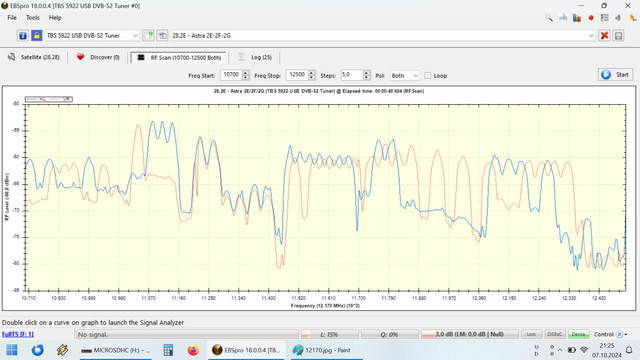The height and width of the screenshot is (360, 640).
Task: Click the dish positioner icon in top-right toolbar
Action: [x=563, y=18]
